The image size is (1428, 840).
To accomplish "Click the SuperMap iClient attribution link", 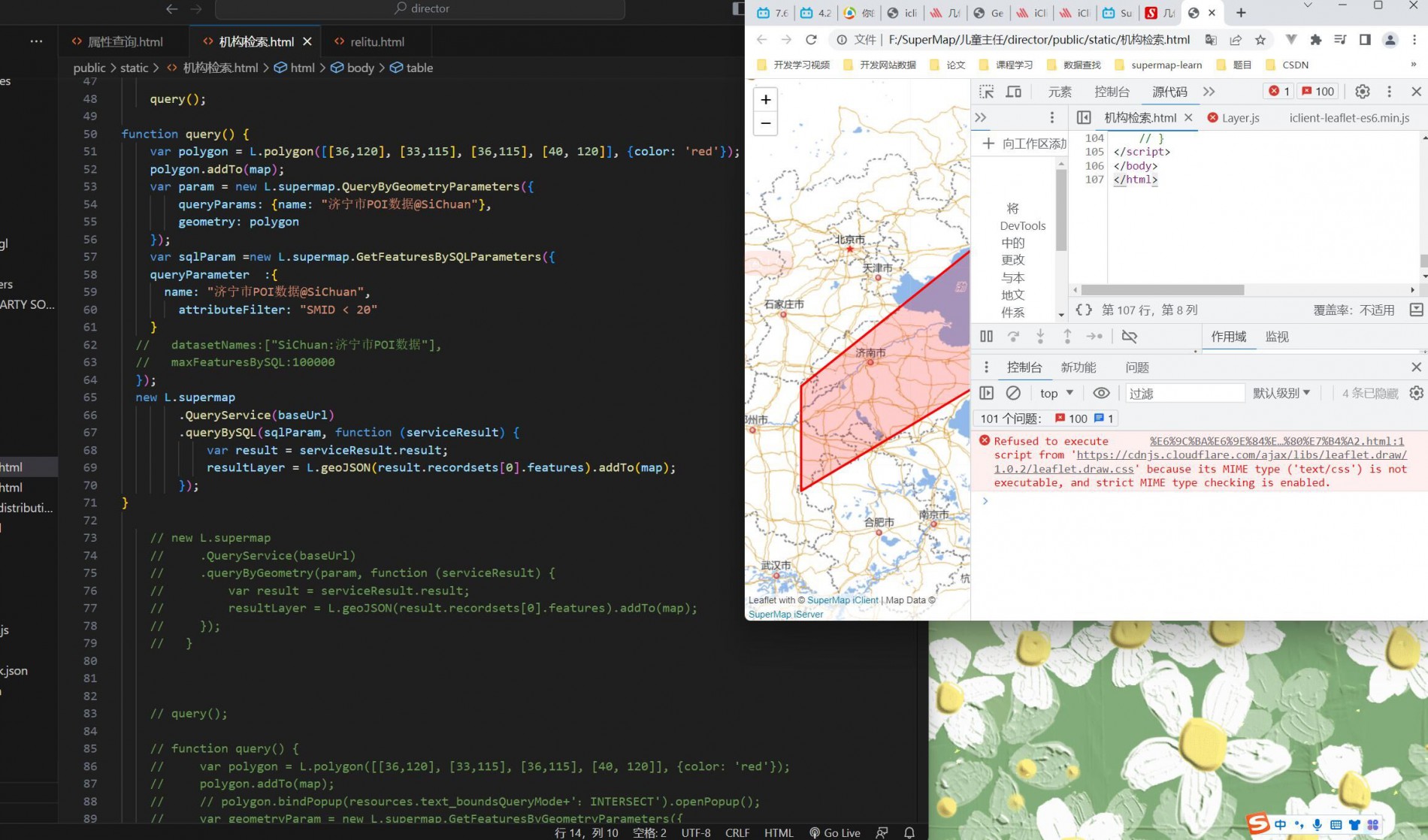I will pyautogui.click(x=843, y=600).
